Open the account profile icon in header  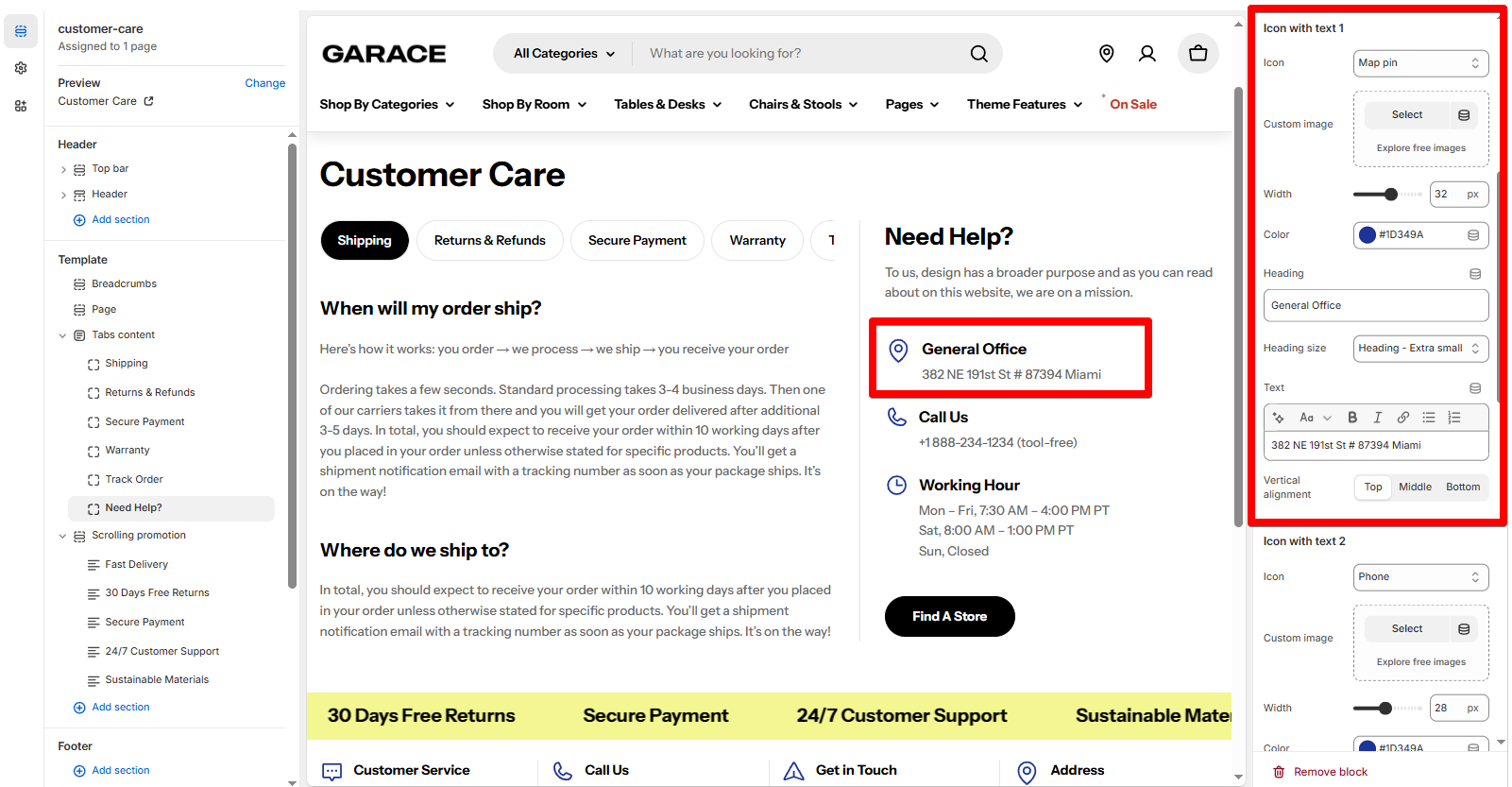[1147, 54]
